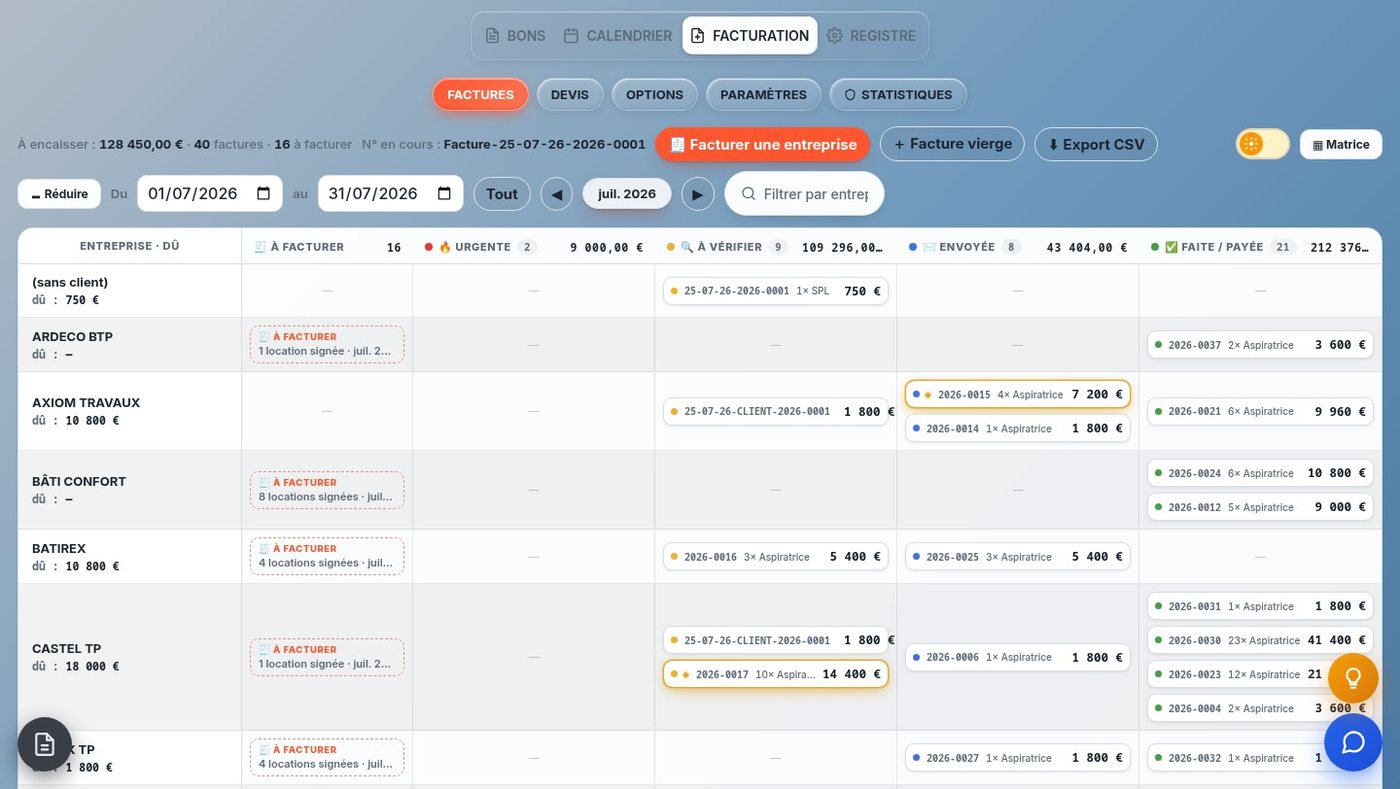This screenshot has width=1400, height=789.
Task: Open the chat bubble floating button
Action: [1353, 742]
